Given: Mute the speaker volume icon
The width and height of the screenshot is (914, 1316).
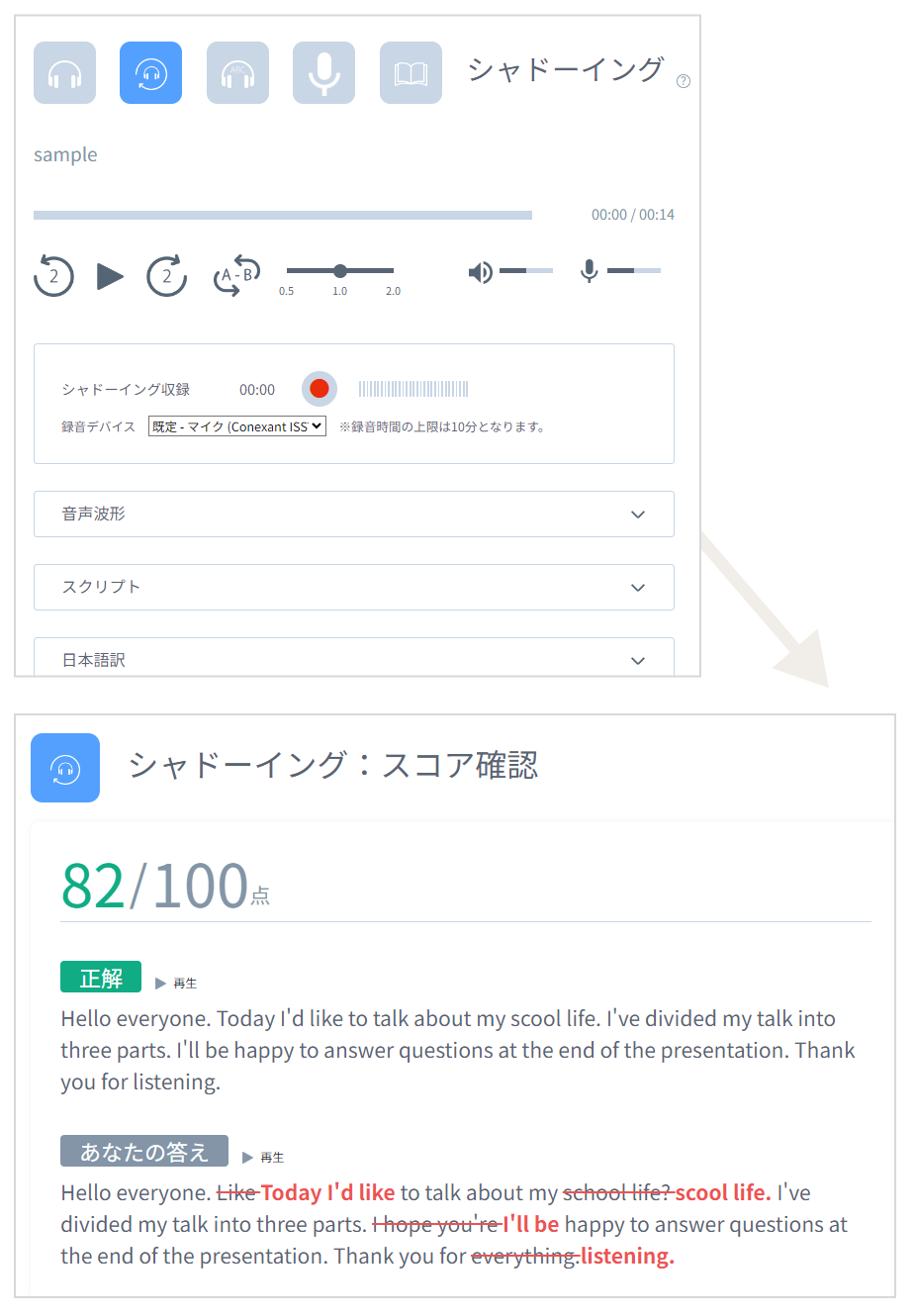Looking at the screenshot, I should click(x=481, y=272).
